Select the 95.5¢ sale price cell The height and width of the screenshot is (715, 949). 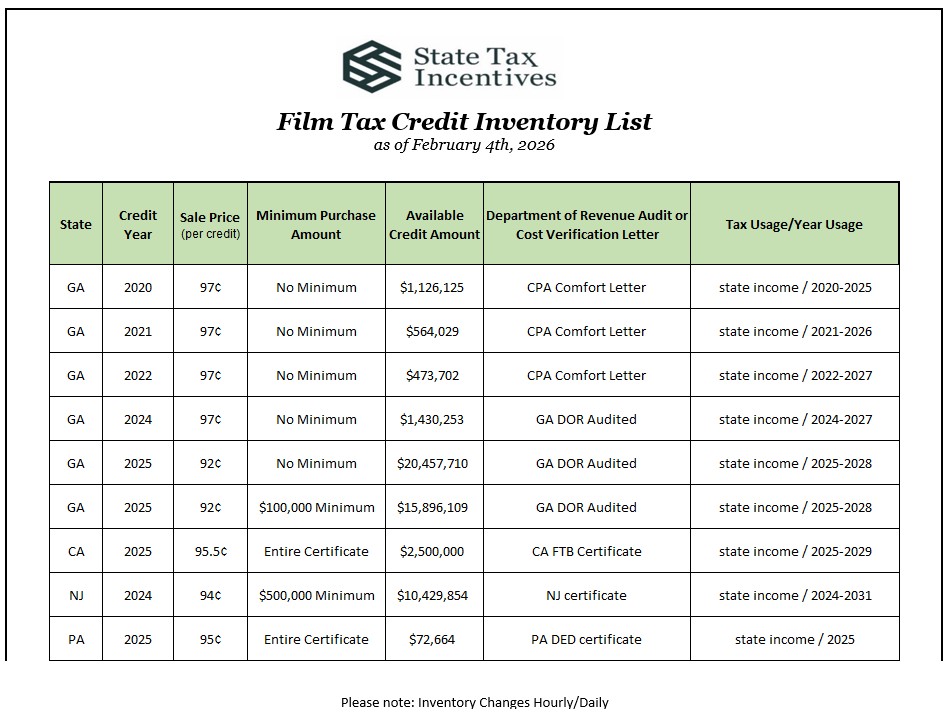tap(210, 552)
